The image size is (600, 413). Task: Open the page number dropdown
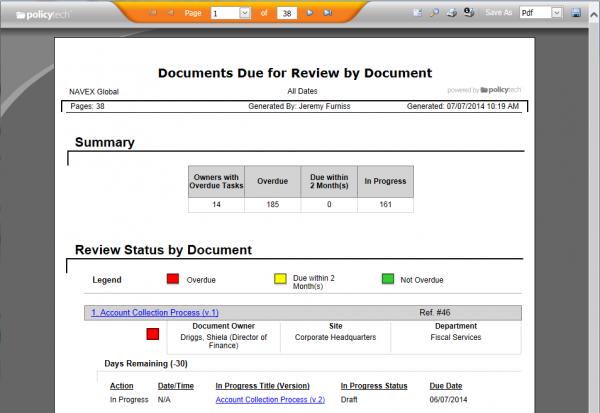click(x=245, y=13)
